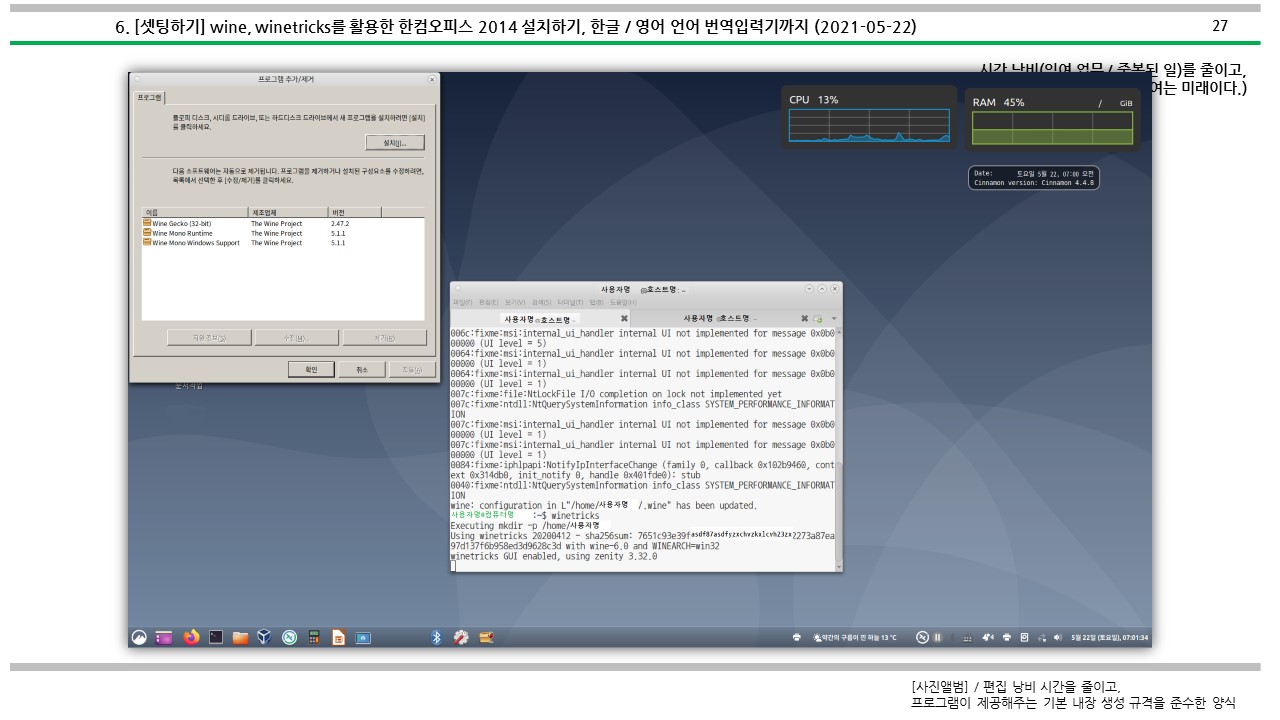Open the calendar clock in the panel
The height and width of the screenshot is (720, 1280).
pyautogui.click(x=1110, y=637)
